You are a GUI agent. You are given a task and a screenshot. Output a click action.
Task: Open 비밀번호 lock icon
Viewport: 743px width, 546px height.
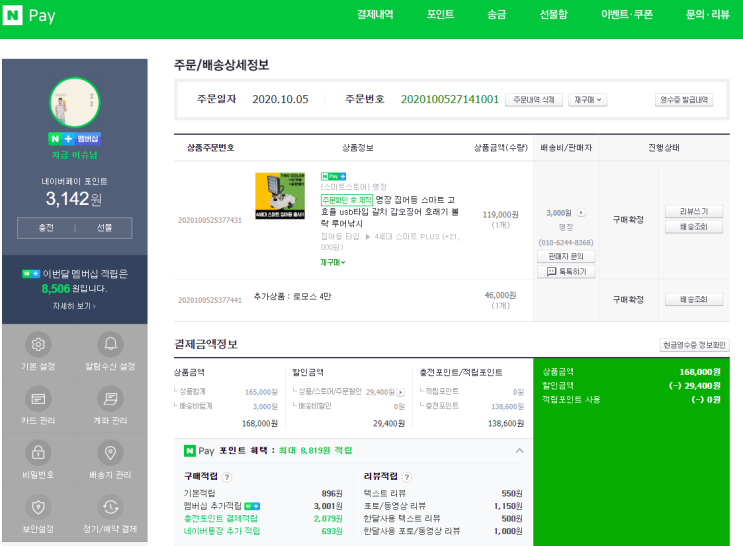38,453
